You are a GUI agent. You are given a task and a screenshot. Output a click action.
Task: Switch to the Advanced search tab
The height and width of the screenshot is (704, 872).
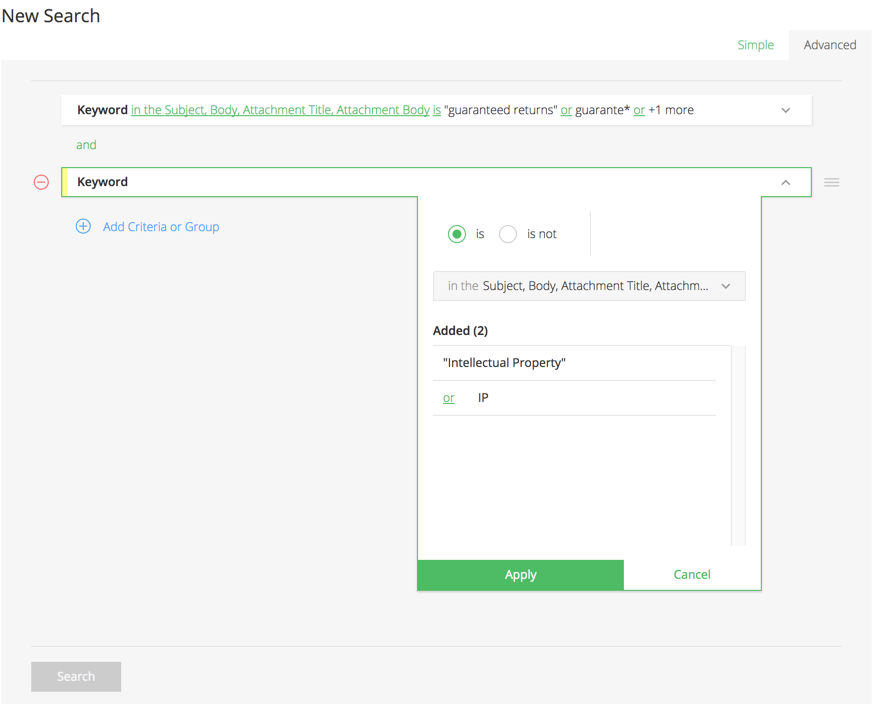click(830, 45)
